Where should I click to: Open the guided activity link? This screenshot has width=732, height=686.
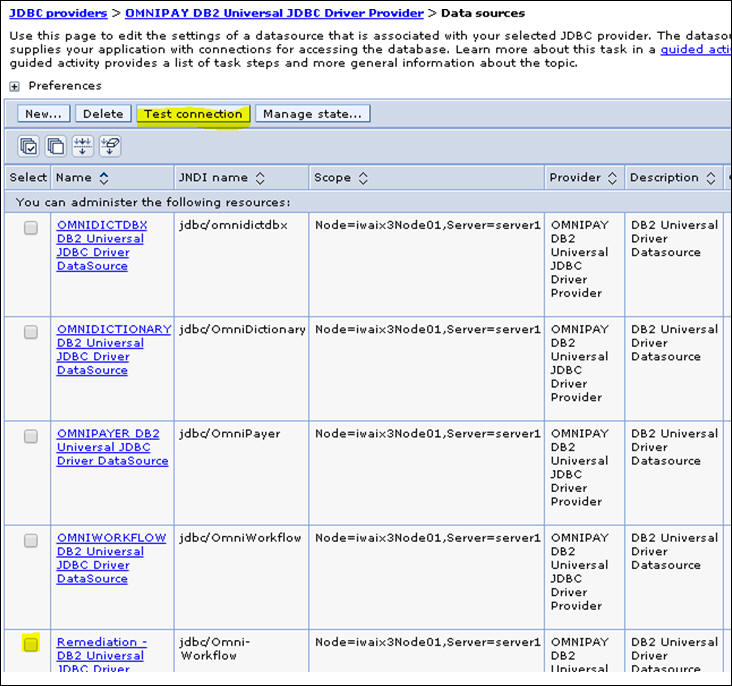pos(696,50)
